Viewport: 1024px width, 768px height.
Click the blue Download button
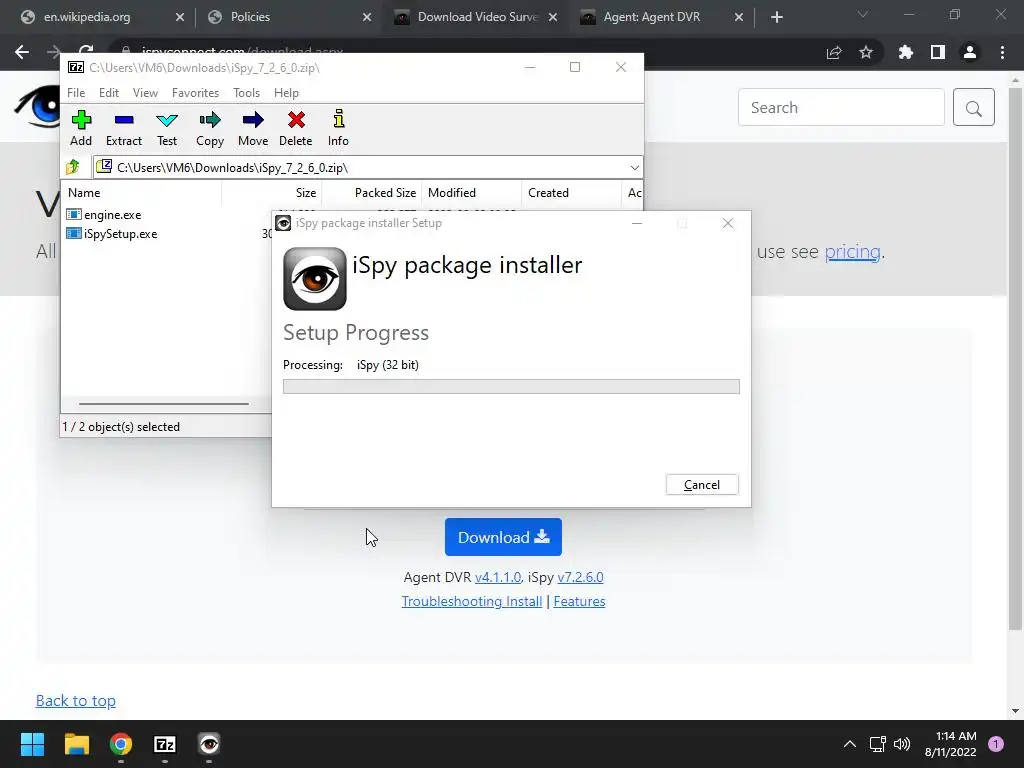503,537
